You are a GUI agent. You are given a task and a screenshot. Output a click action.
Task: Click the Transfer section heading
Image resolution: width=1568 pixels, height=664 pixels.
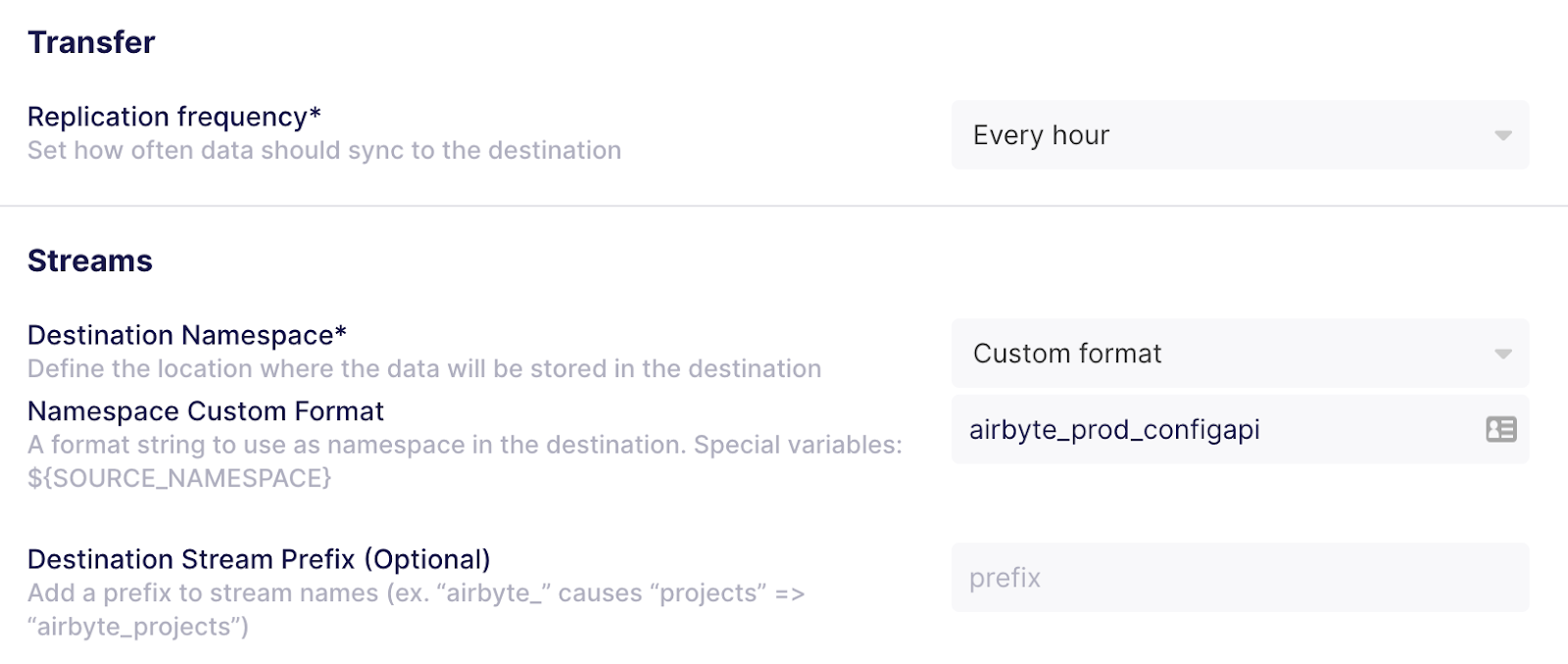[x=91, y=41]
